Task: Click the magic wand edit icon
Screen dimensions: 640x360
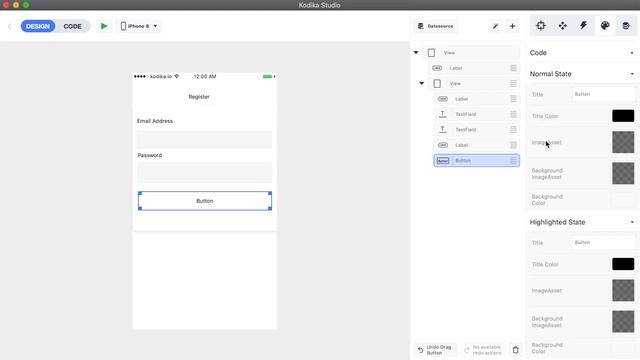Action: 495,26
